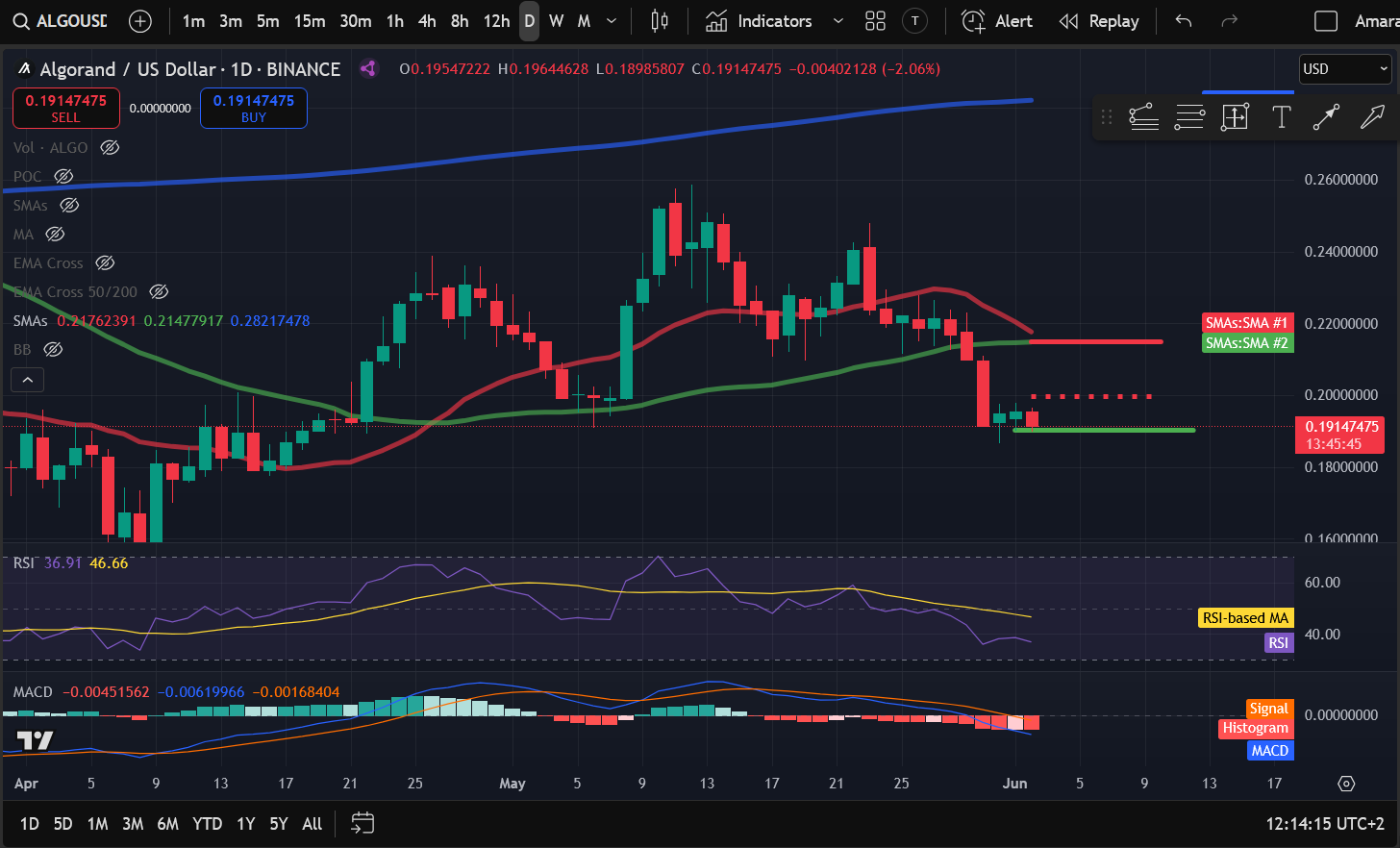This screenshot has height=848, width=1400.
Task: Select the daily D timeframe
Action: tap(530, 21)
